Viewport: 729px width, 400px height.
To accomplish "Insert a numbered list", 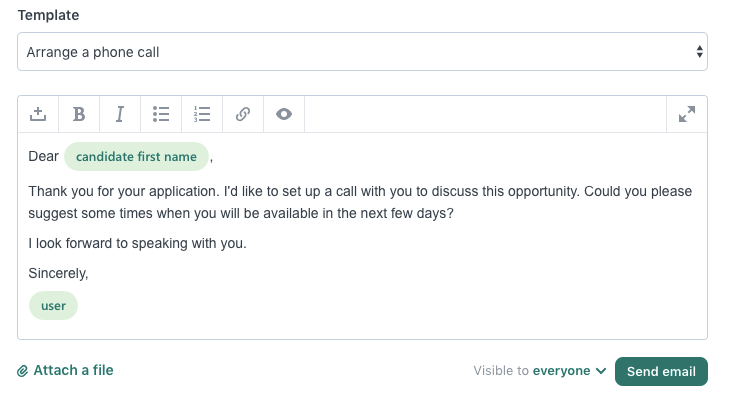I will (202, 114).
